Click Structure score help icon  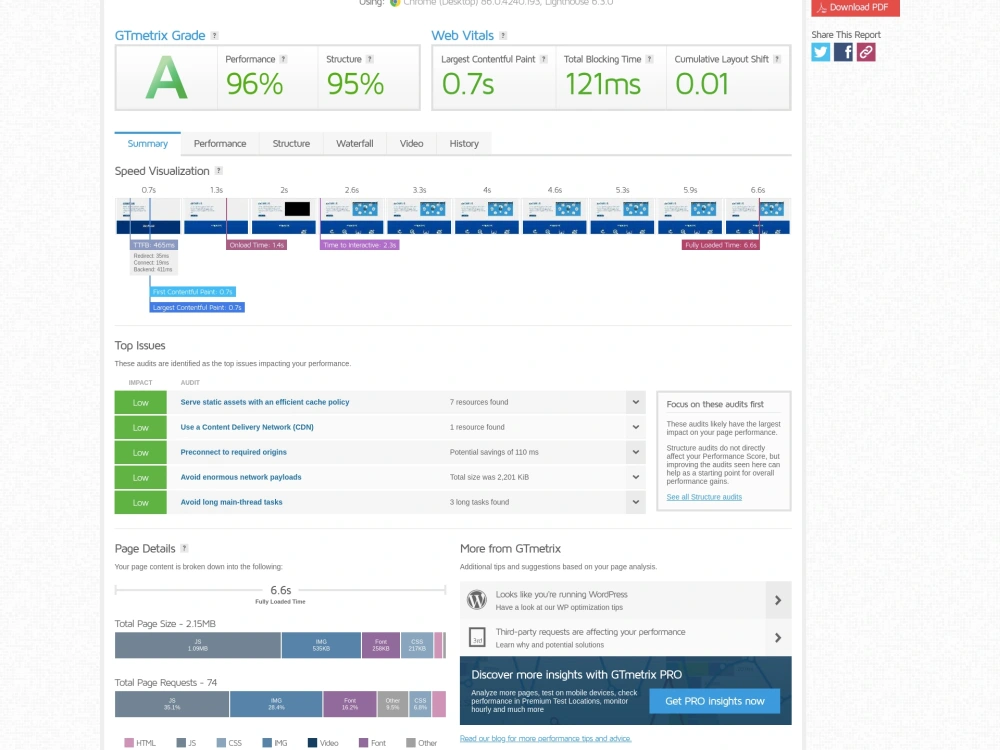tap(369, 59)
